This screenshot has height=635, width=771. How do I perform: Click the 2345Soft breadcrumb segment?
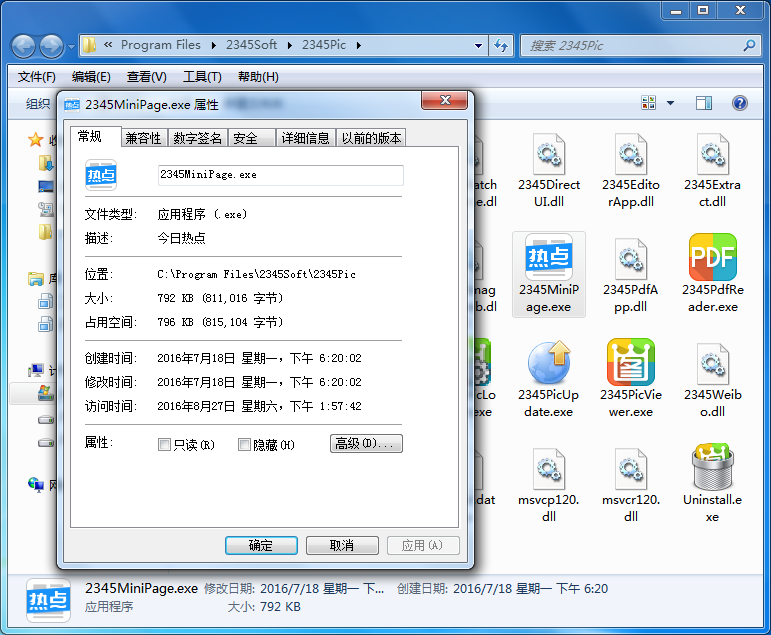coord(252,45)
